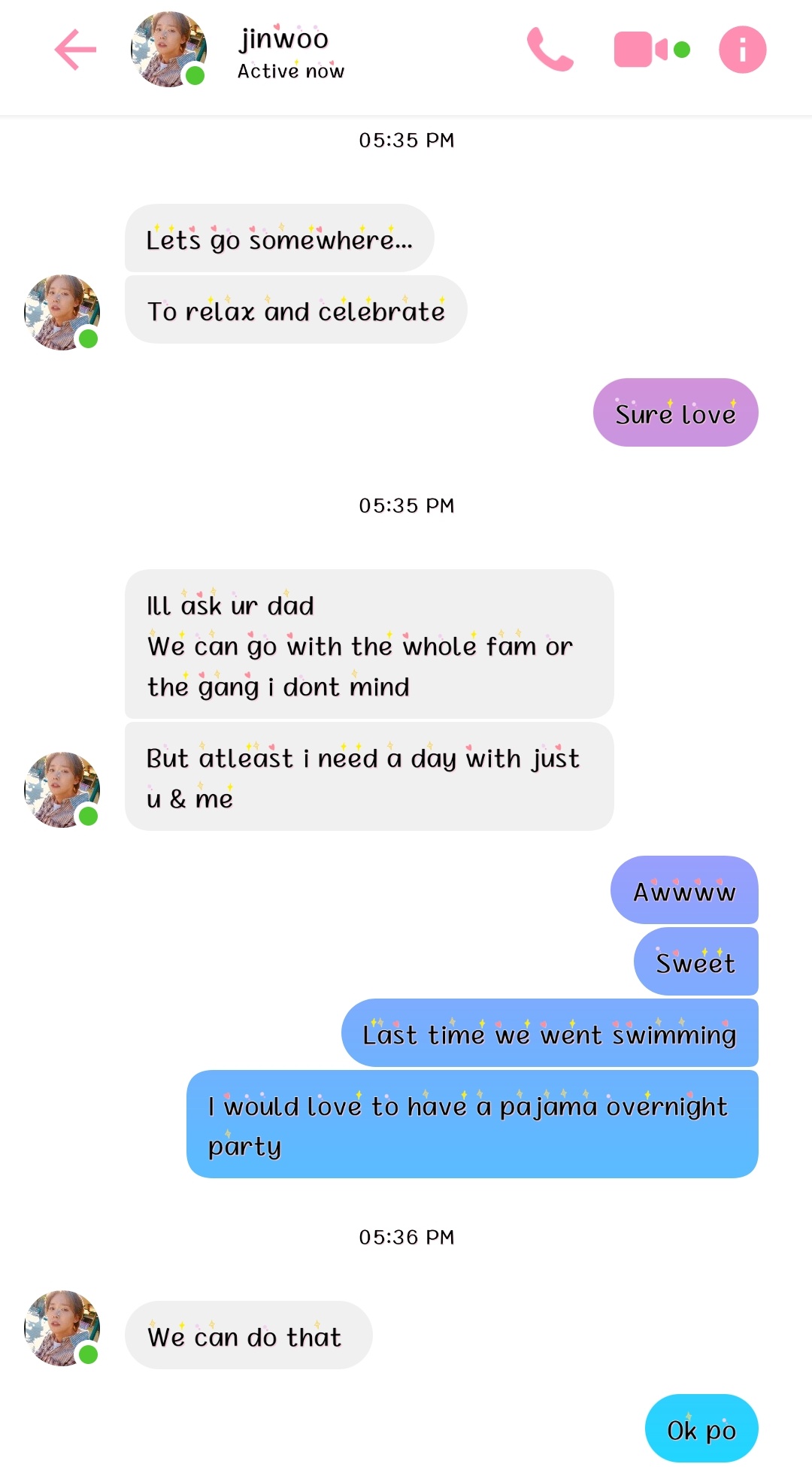The width and height of the screenshot is (812, 1467).
Task: Tap the "Awwww" message bubble
Action: point(684,890)
